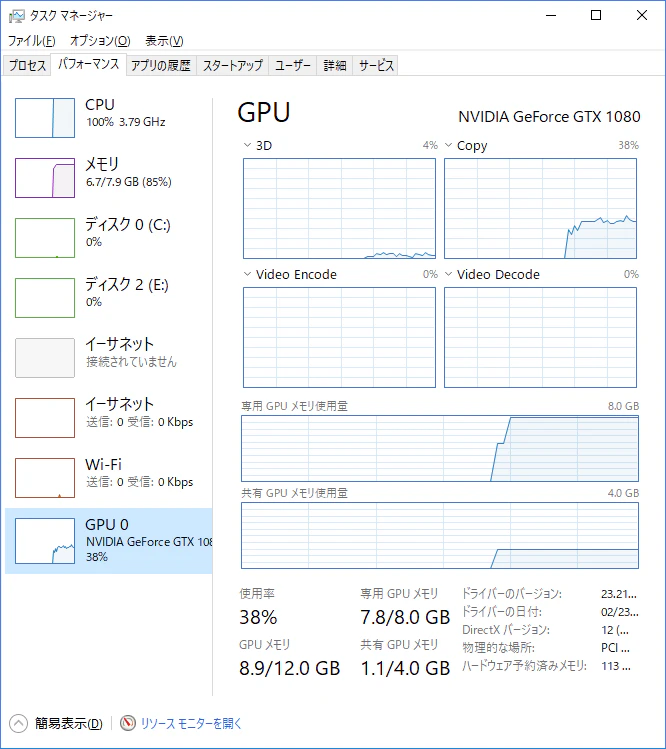Click the Copy engine utilization graph
This screenshot has width=666, height=749.
tap(540, 208)
